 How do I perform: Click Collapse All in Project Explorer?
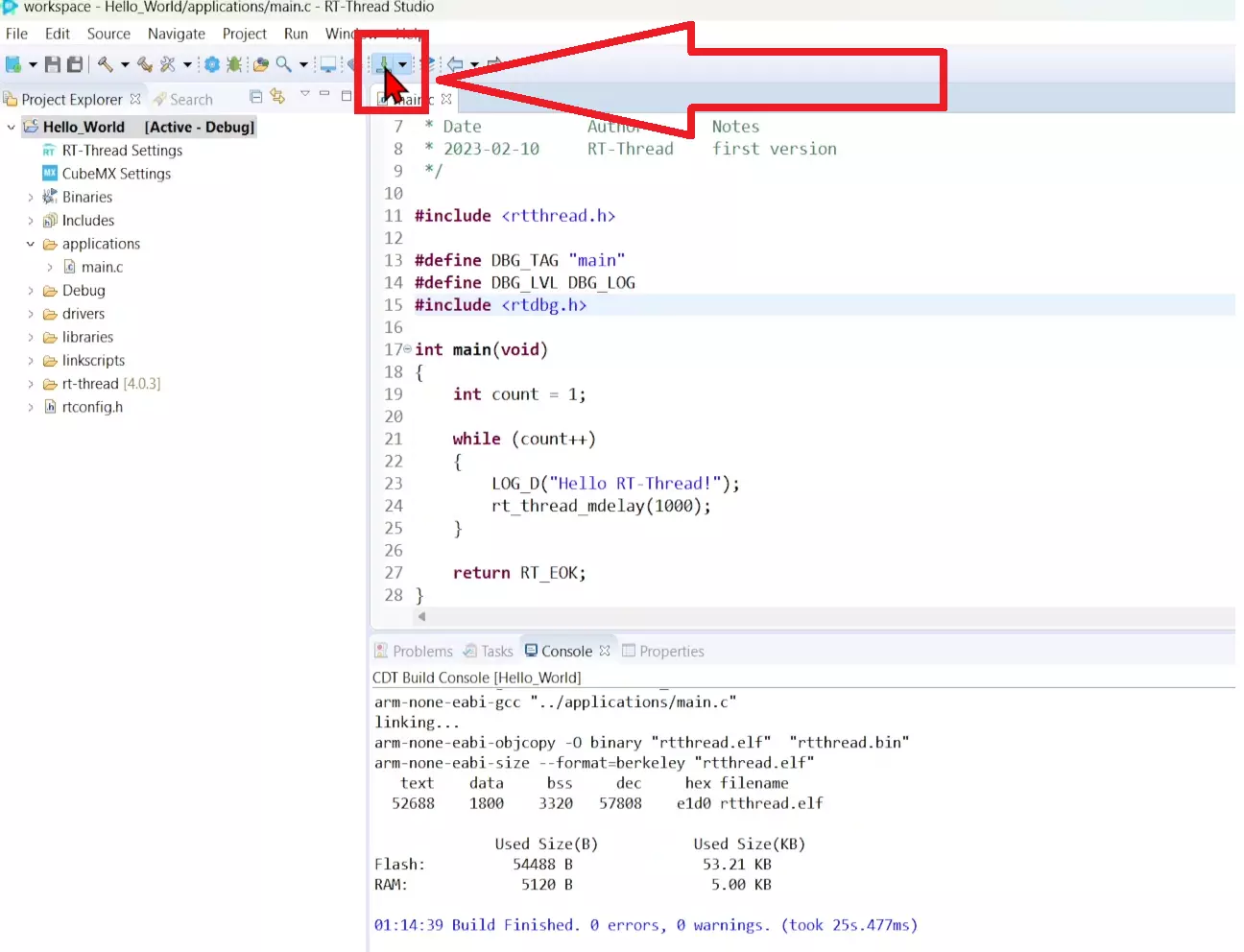[255, 96]
